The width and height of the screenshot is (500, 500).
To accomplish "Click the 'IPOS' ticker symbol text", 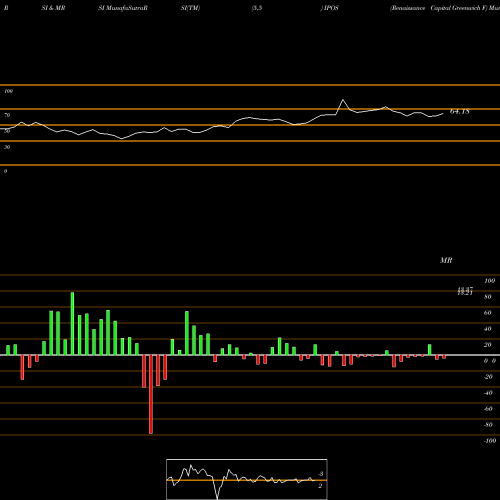I will 331,8.
